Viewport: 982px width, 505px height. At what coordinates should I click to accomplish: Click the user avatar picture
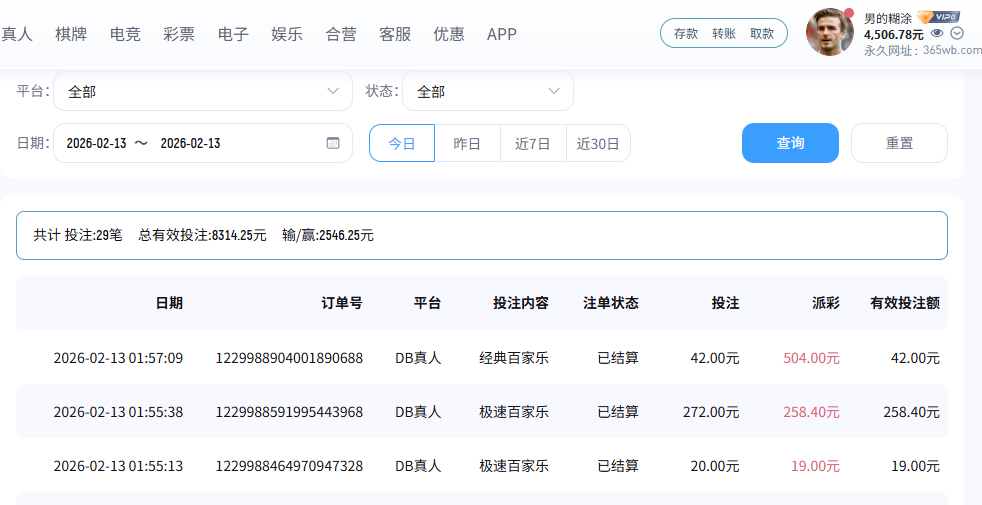point(829,32)
